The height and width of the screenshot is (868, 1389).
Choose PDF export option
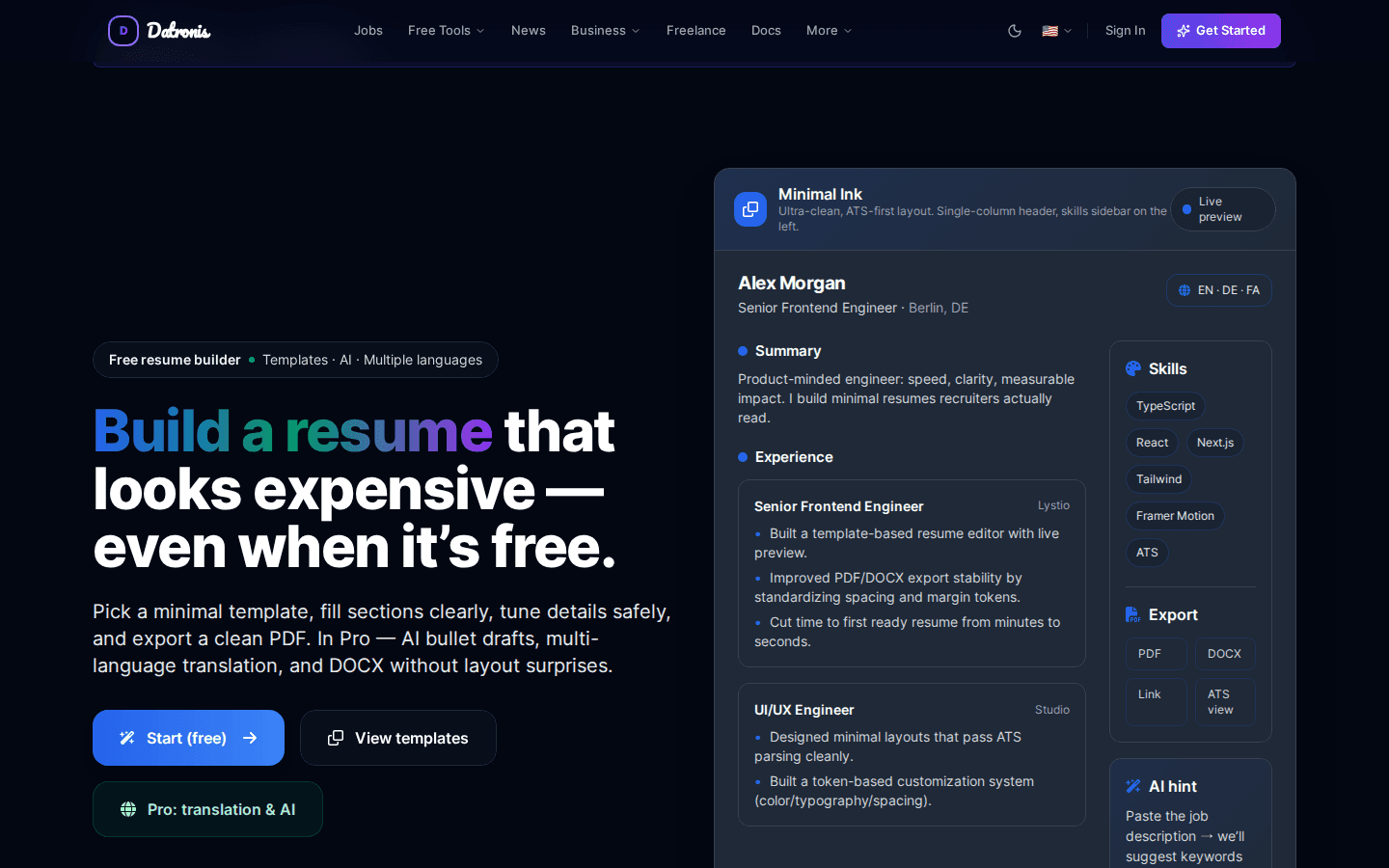tap(1156, 654)
